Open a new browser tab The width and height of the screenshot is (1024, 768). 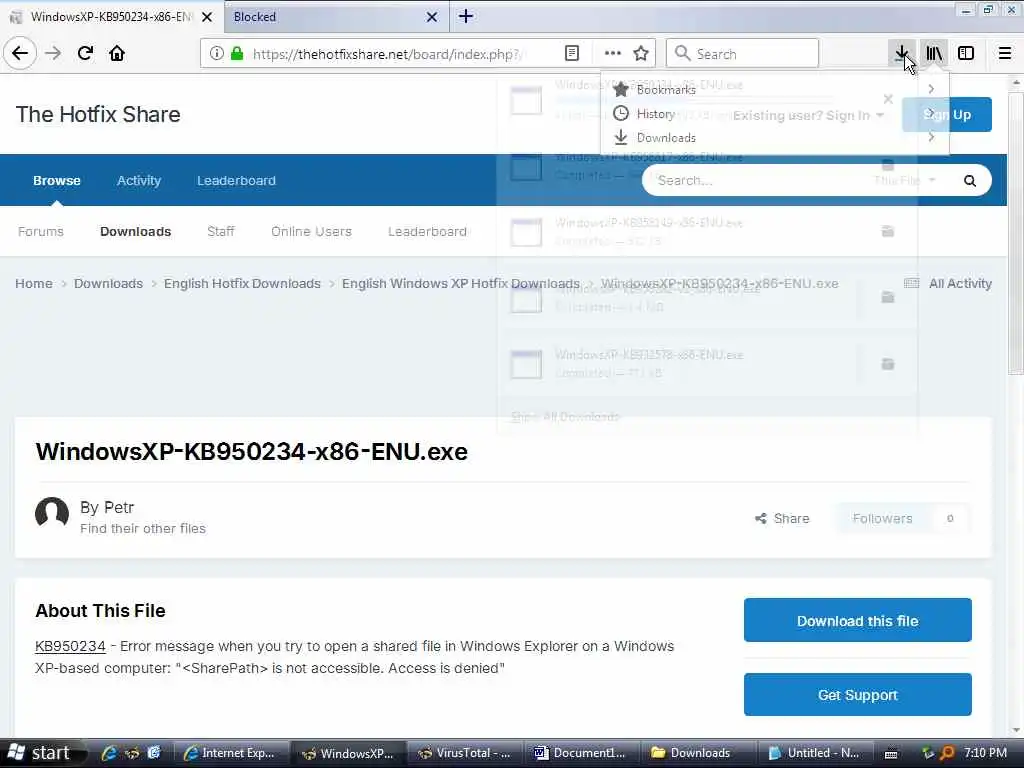(466, 16)
